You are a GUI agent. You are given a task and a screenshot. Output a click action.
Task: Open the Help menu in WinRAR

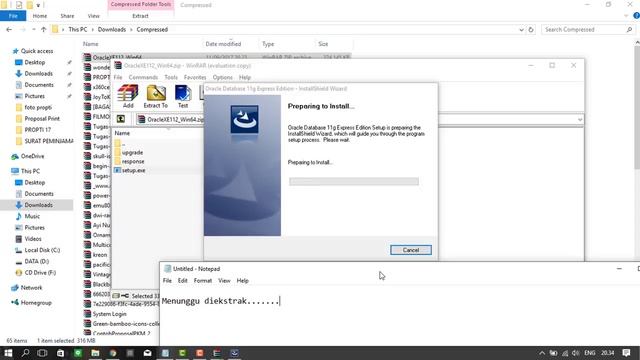245,77
